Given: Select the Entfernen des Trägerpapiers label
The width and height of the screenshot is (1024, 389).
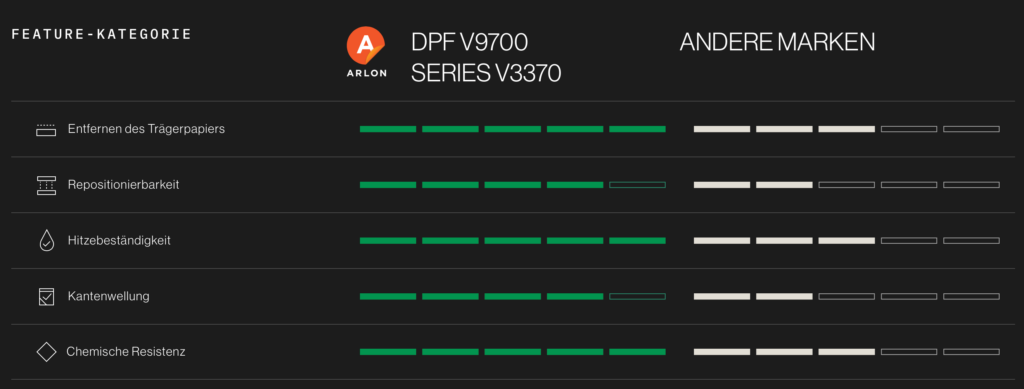Looking at the screenshot, I should [146, 129].
